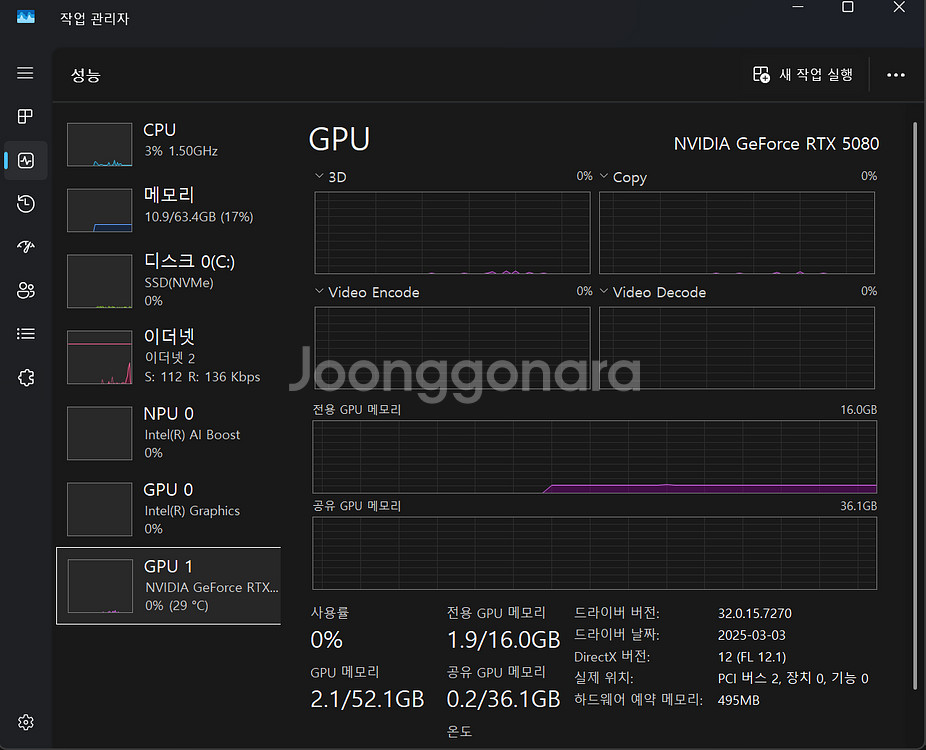Viewport: 926px width, 750px height.
Task: Select the Performance page icon in sidebar
Action: tap(25, 160)
